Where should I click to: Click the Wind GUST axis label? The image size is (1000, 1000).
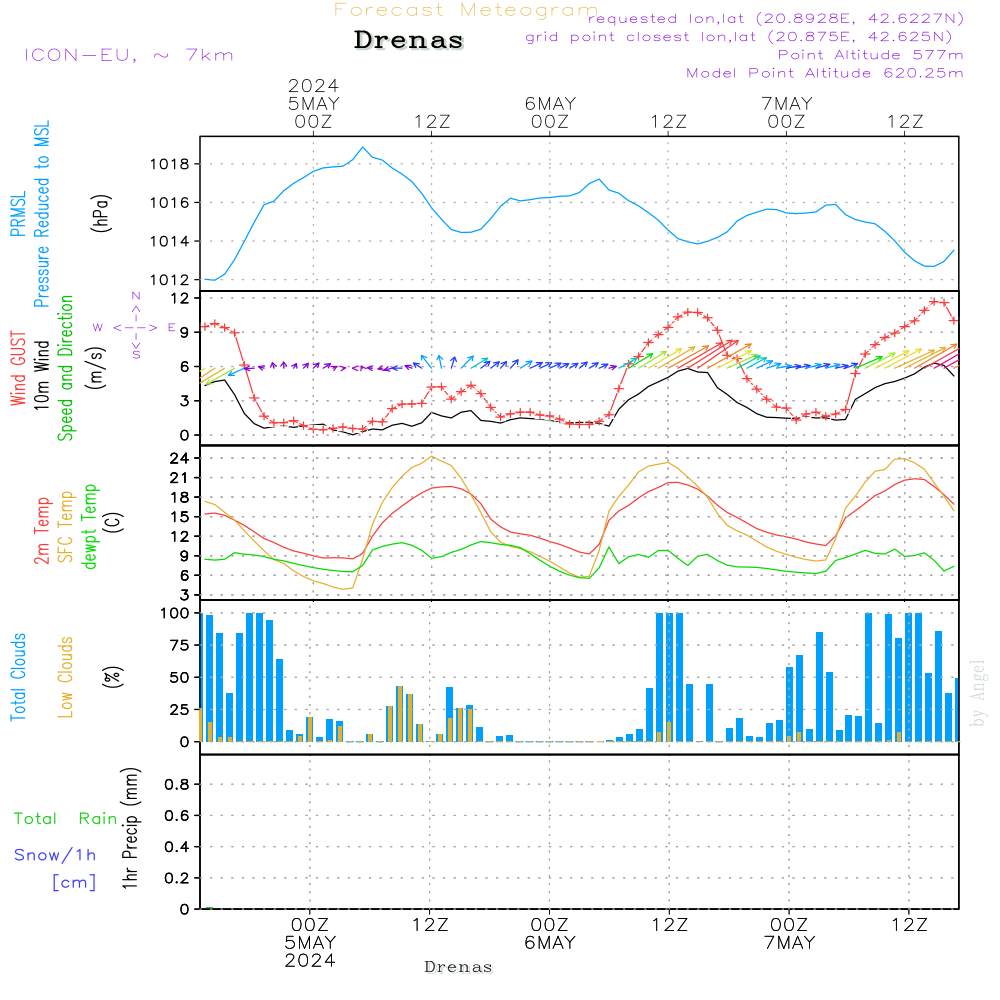18,368
